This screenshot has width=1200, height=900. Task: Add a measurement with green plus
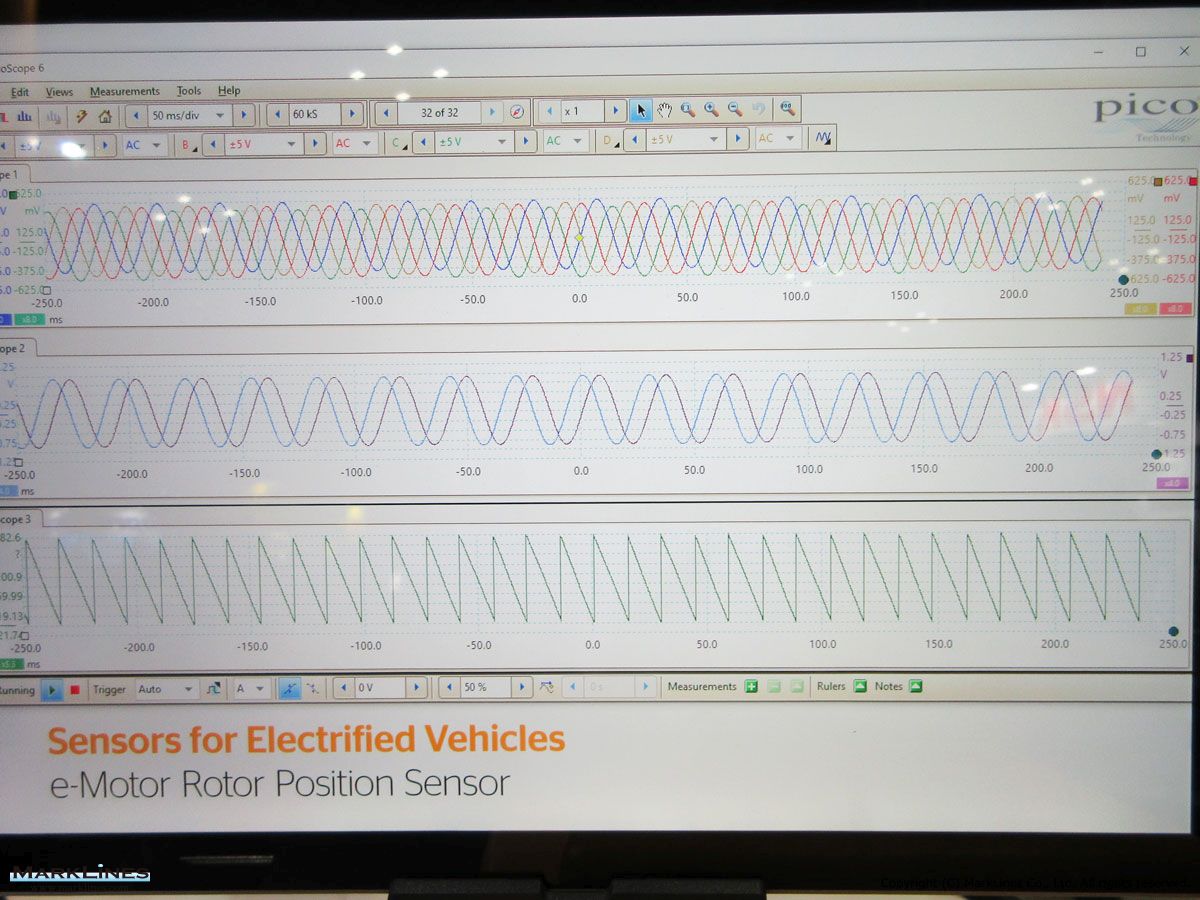(752, 686)
